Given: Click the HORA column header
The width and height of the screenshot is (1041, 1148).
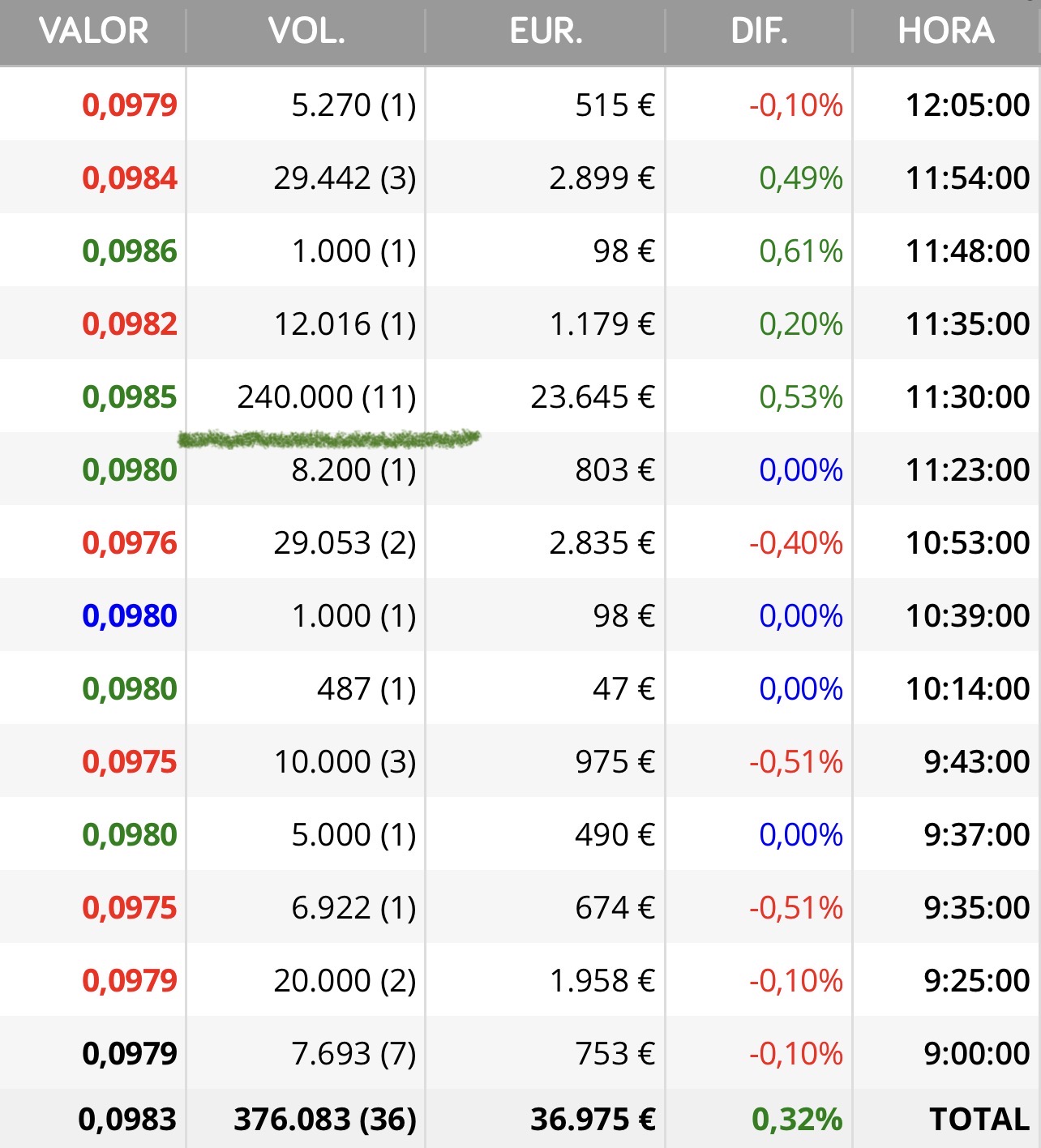Looking at the screenshot, I should tap(945, 31).
